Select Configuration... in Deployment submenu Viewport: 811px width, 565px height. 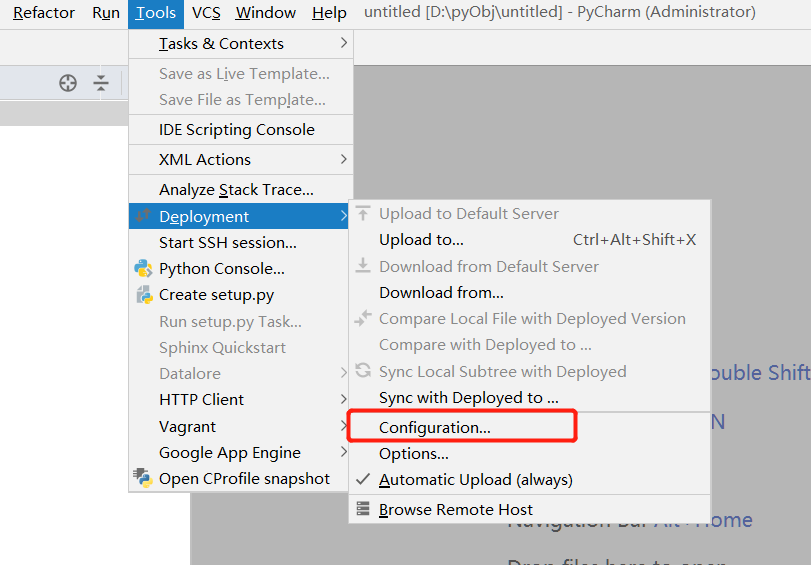[x=435, y=428]
